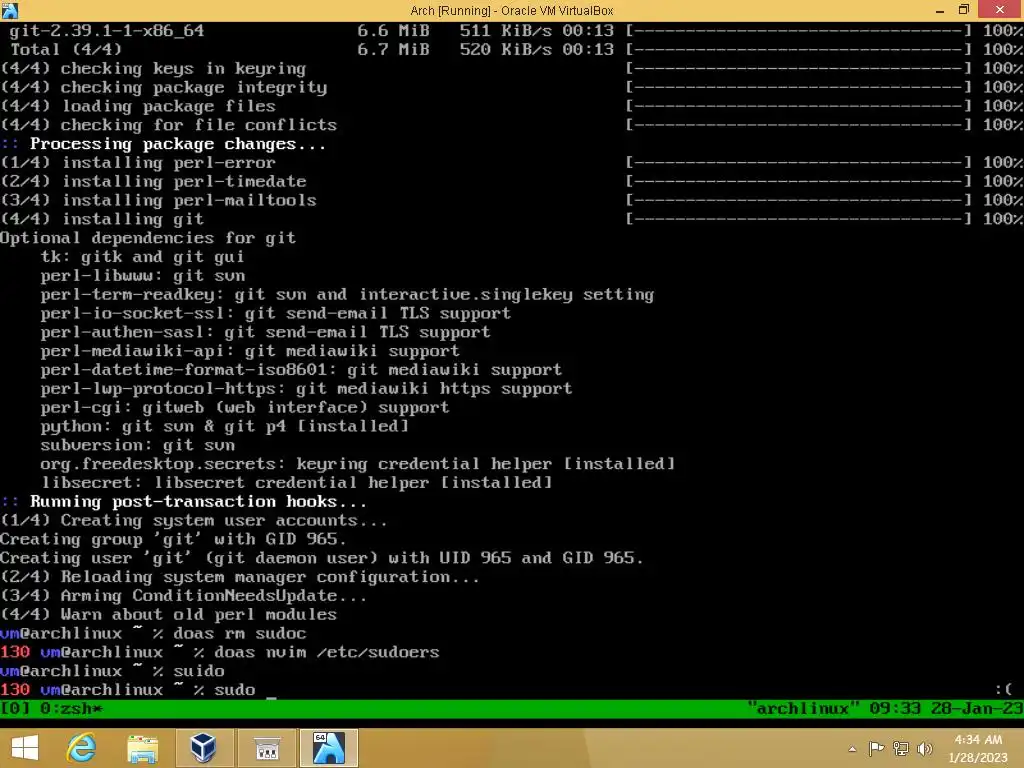The width and height of the screenshot is (1024, 768).
Task: Click the 'checking keys in keyring' progress bar
Action: (799, 69)
